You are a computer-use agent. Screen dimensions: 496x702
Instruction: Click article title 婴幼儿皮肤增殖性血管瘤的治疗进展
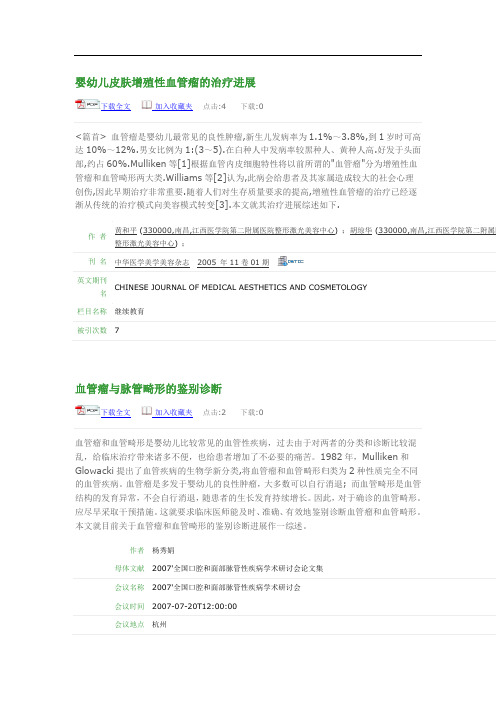[165, 82]
